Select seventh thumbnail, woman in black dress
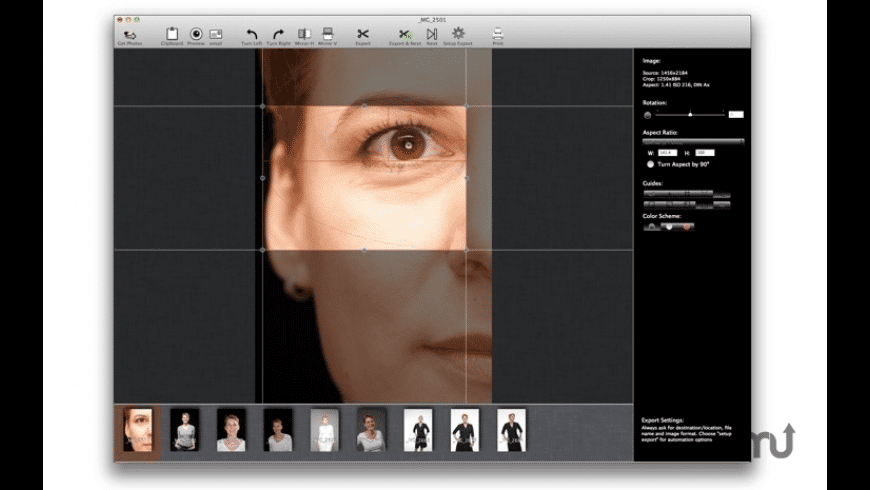This screenshot has height=490, width=870. click(x=418, y=430)
